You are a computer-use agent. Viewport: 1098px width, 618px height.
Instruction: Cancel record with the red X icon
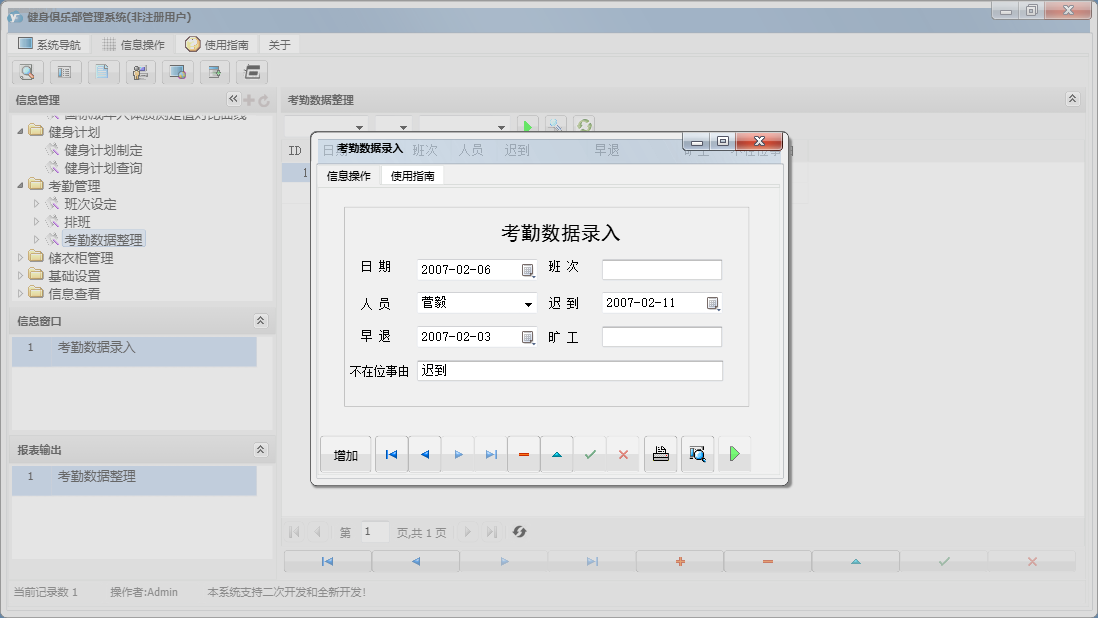click(x=625, y=453)
